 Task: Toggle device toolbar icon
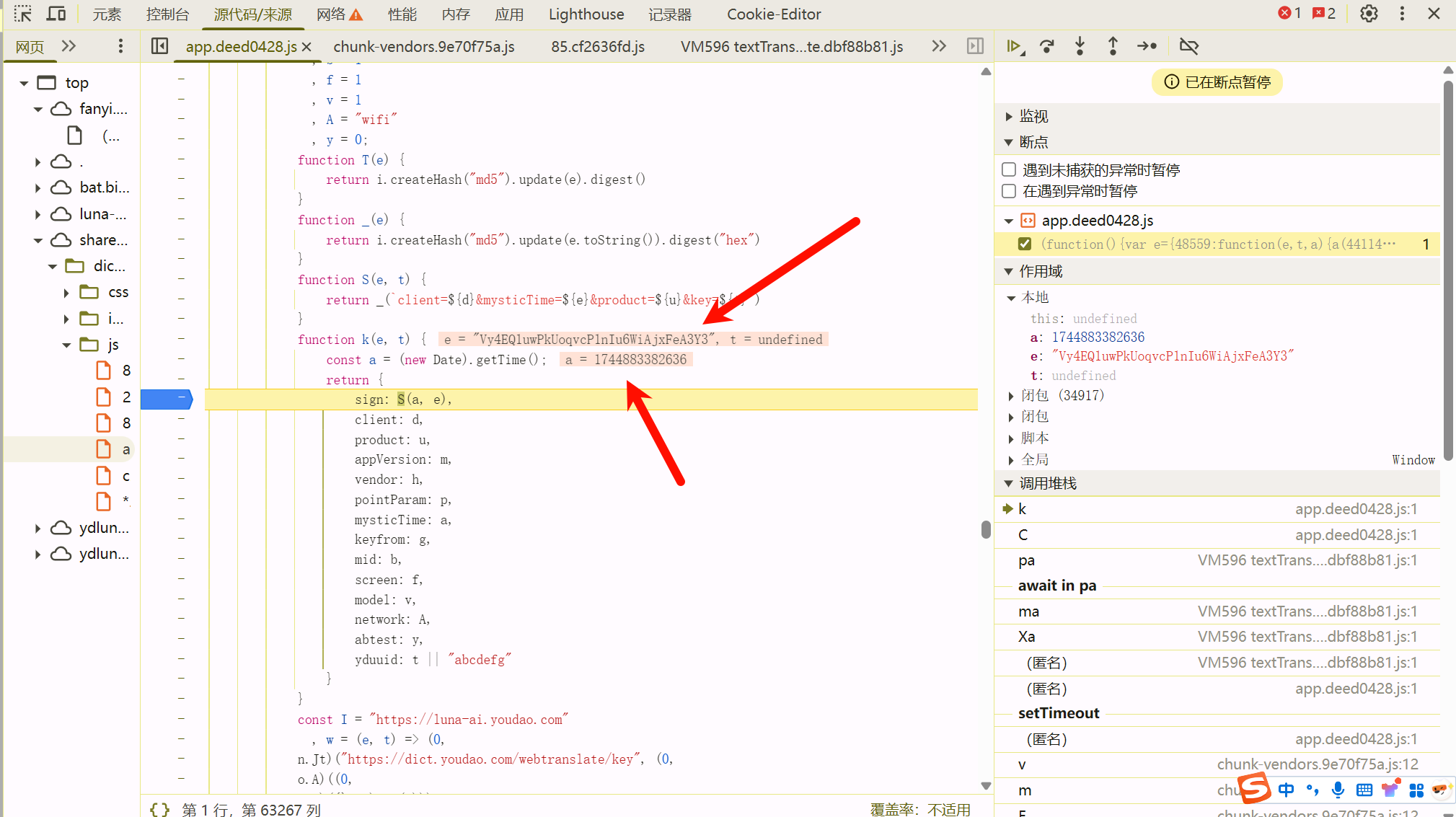point(56,14)
